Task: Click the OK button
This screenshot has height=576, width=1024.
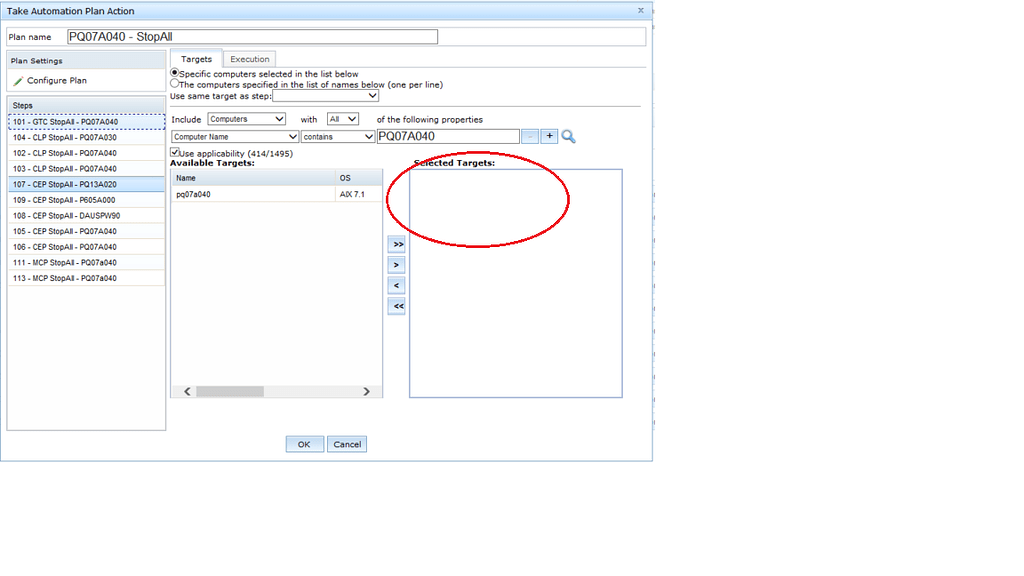Action: click(x=304, y=444)
